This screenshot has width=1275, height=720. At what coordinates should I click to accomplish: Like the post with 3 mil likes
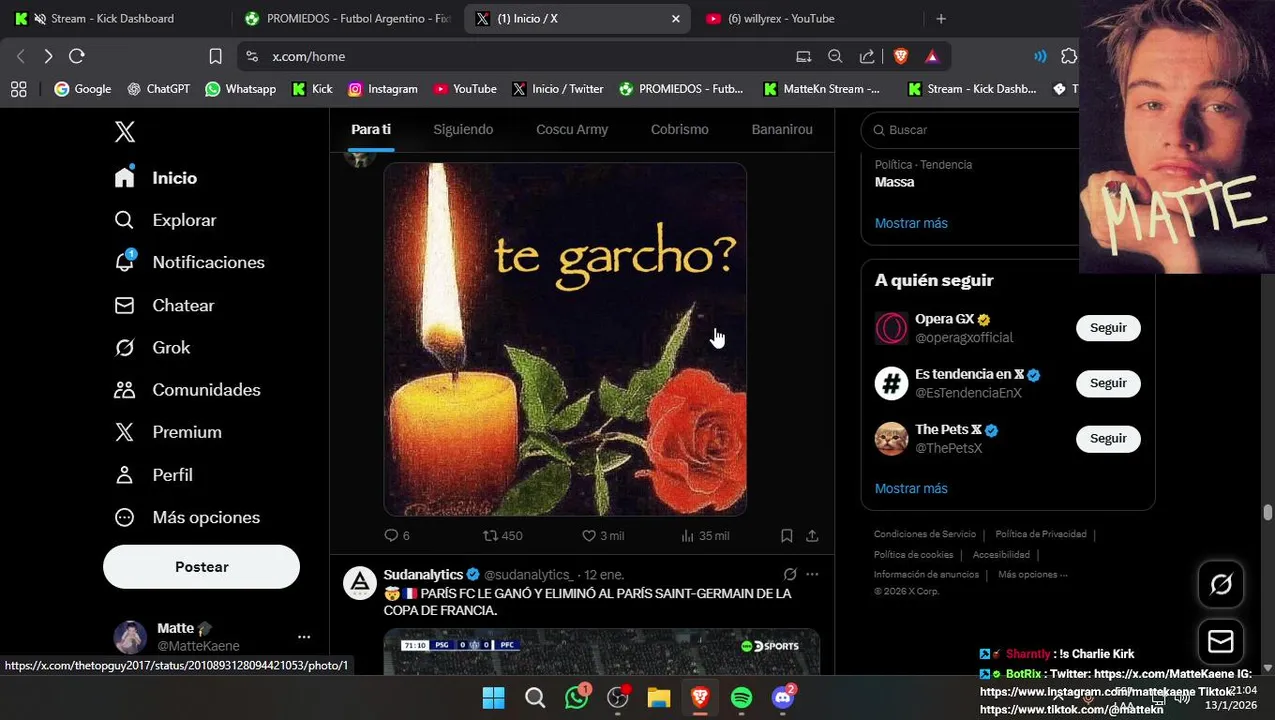589,536
